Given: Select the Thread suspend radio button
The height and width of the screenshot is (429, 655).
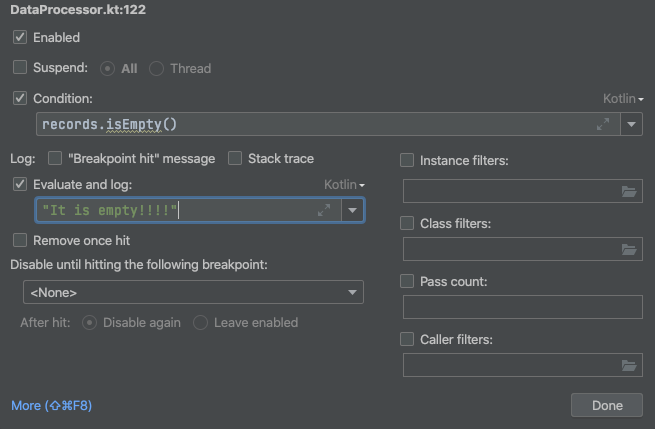Looking at the screenshot, I should (156, 69).
